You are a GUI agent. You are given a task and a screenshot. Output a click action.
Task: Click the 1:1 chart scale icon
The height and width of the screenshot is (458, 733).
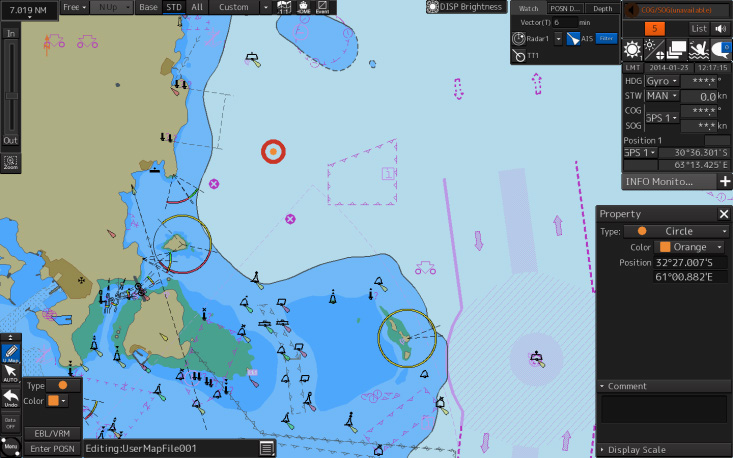[x=284, y=7]
